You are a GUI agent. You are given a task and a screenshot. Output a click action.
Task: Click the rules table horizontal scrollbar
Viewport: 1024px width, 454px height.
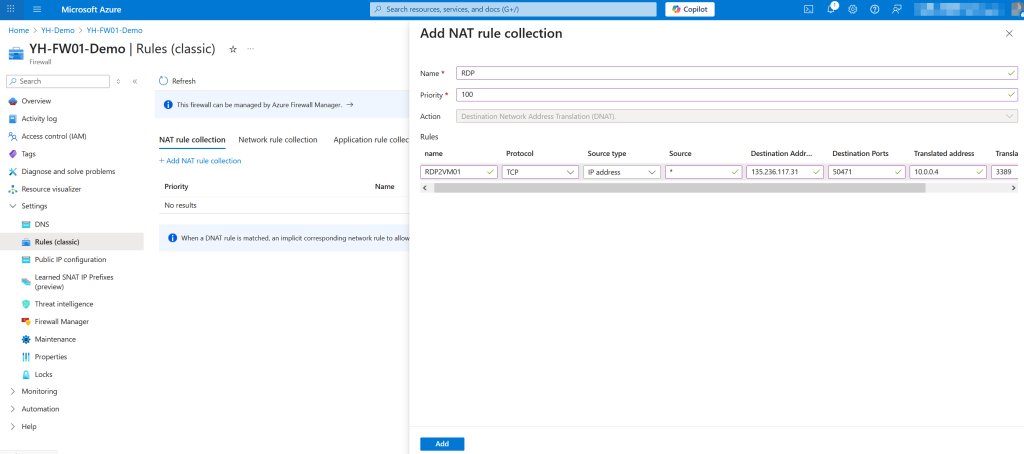[679, 187]
